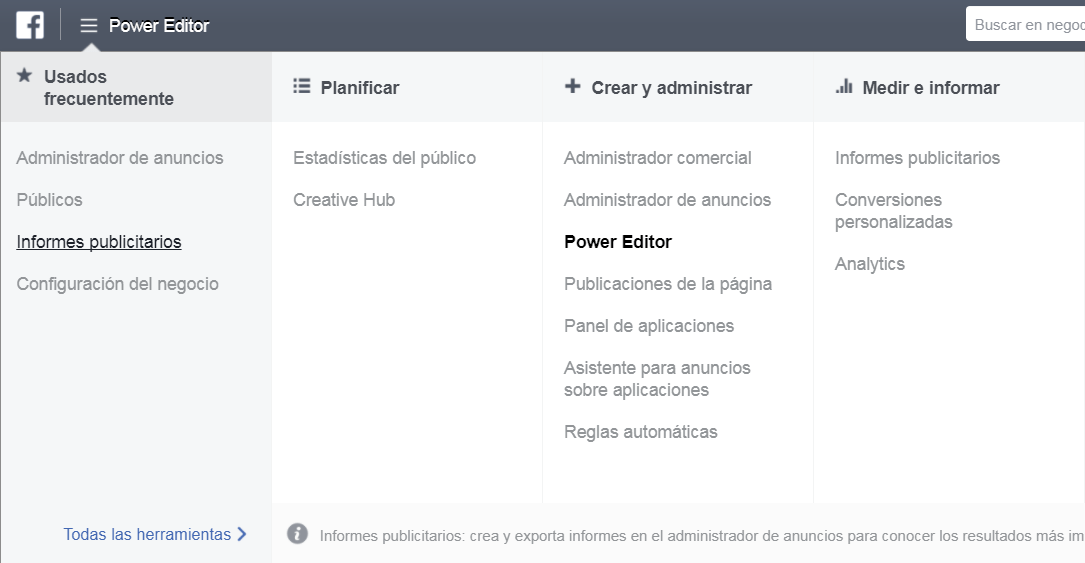The image size is (1085, 563).
Task: Open underlined Informes publicitarios link
Action: (99, 242)
